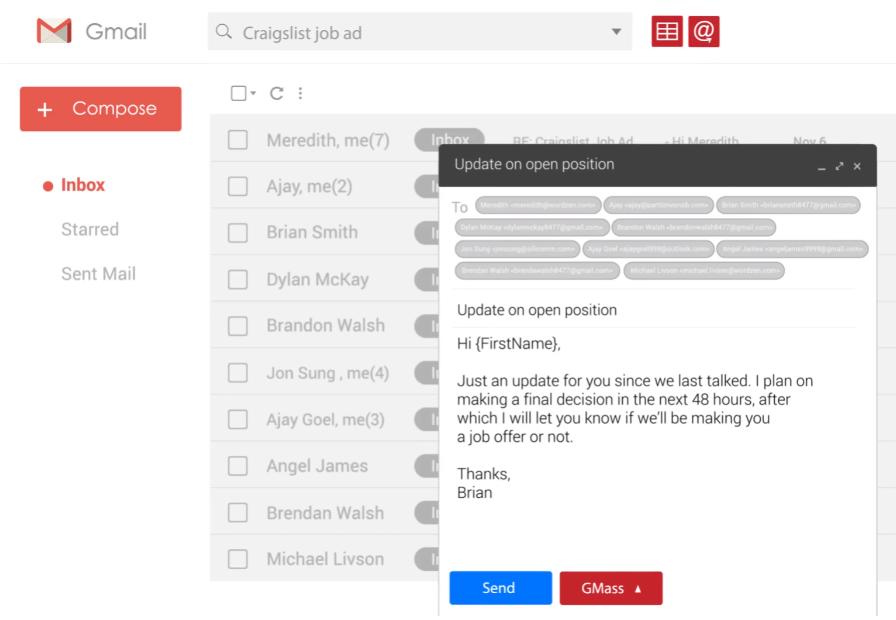Viewport: 896px width, 620px height.
Task: Expand compose window to full screen
Action: pyautogui.click(x=839, y=166)
